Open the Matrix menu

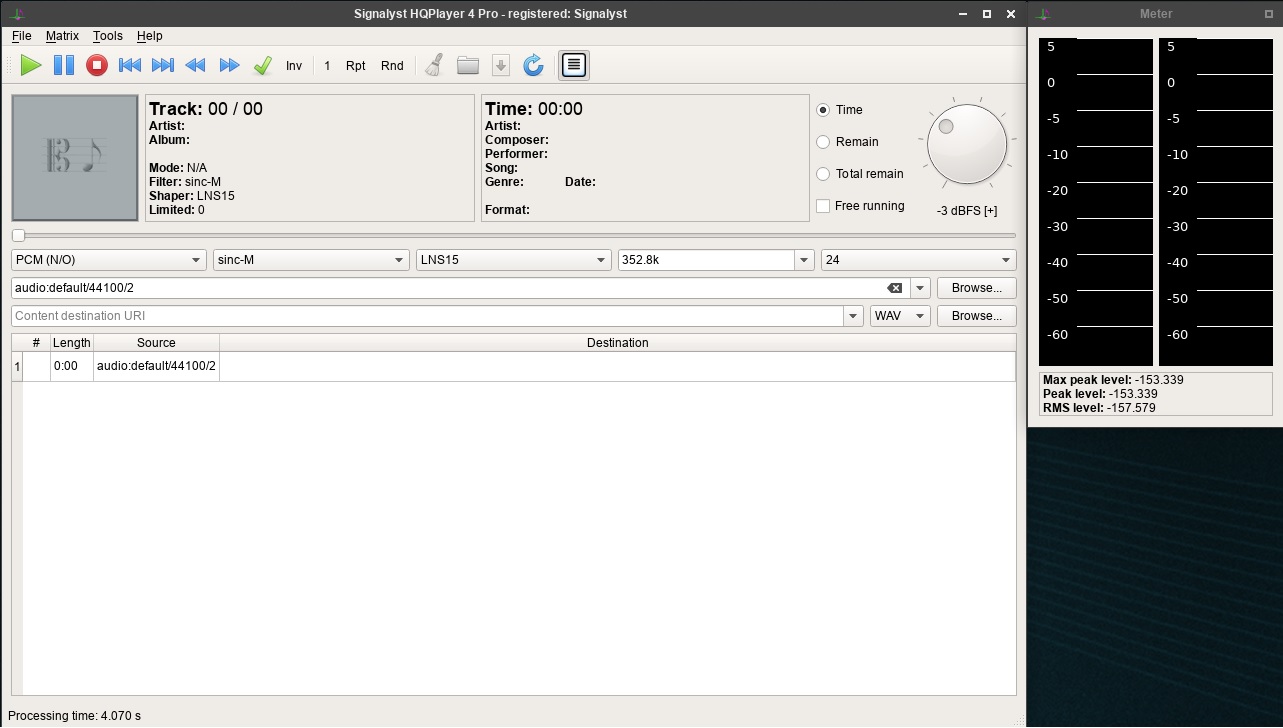click(x=62, y=36)
